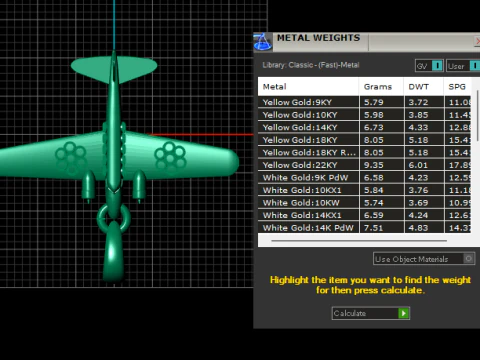Screen dimensions: 480x360
Task: Click the 4.83 DWT value
Action: 418,228
